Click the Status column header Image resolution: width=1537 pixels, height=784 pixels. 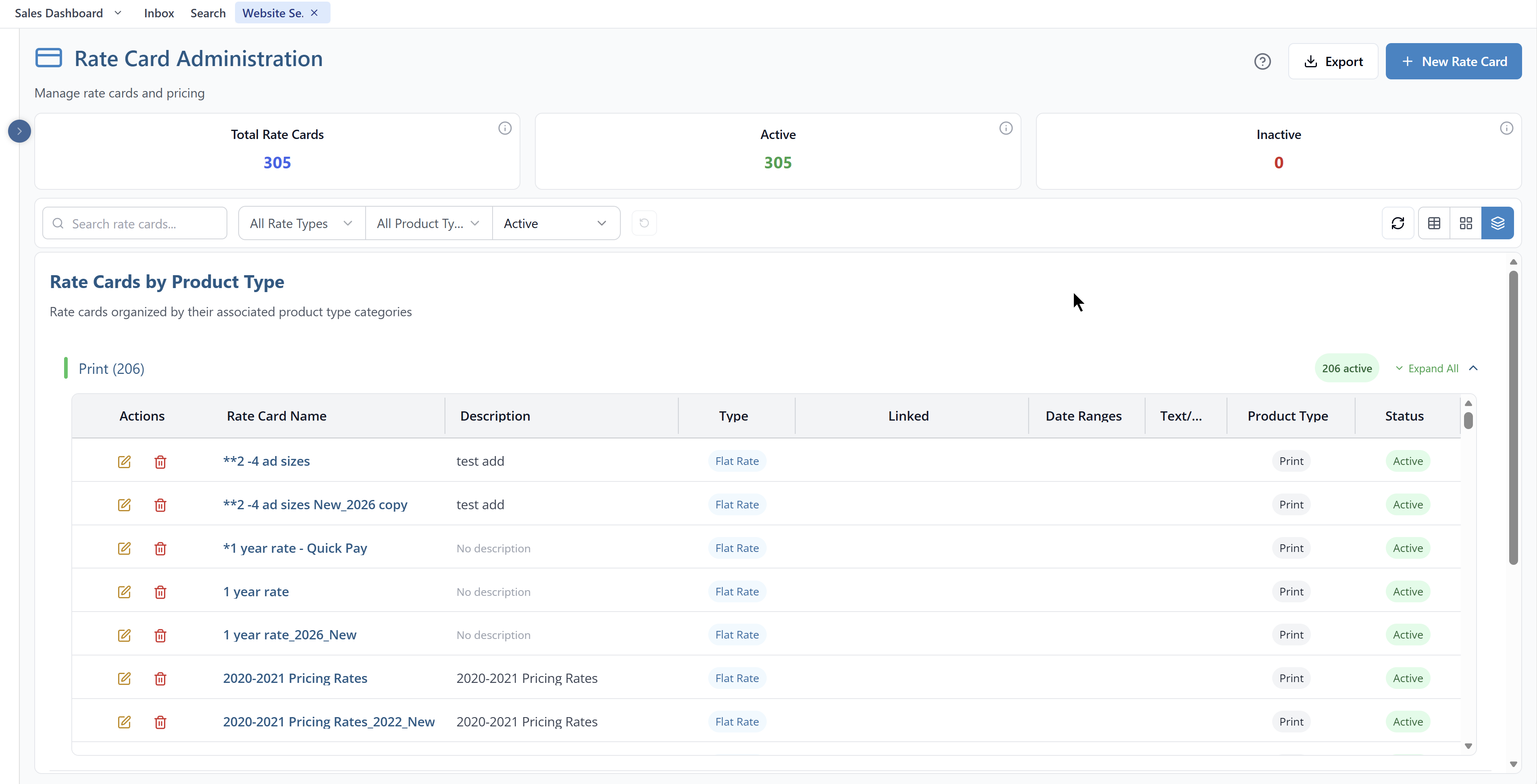click(x=1404, y=416)
